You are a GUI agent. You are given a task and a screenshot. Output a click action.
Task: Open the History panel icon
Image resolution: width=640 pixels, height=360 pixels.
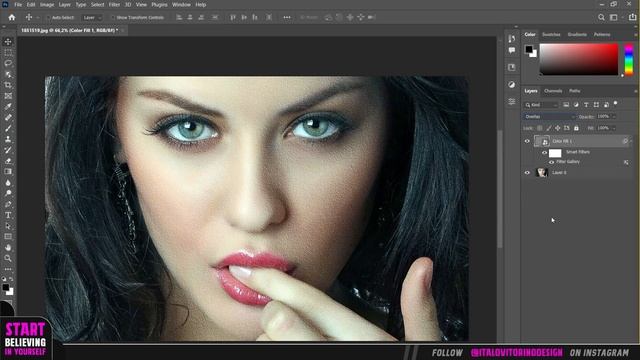click(x=511, y=38)
